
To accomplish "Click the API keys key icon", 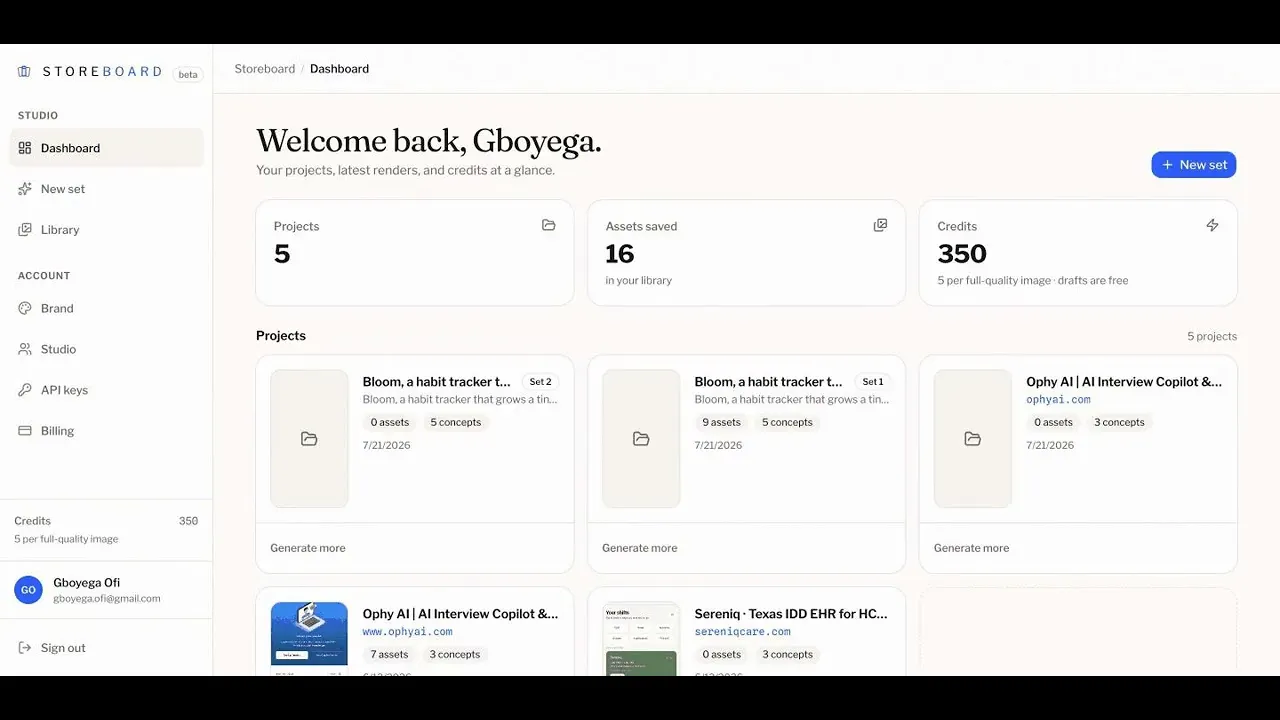I will 25,390.
